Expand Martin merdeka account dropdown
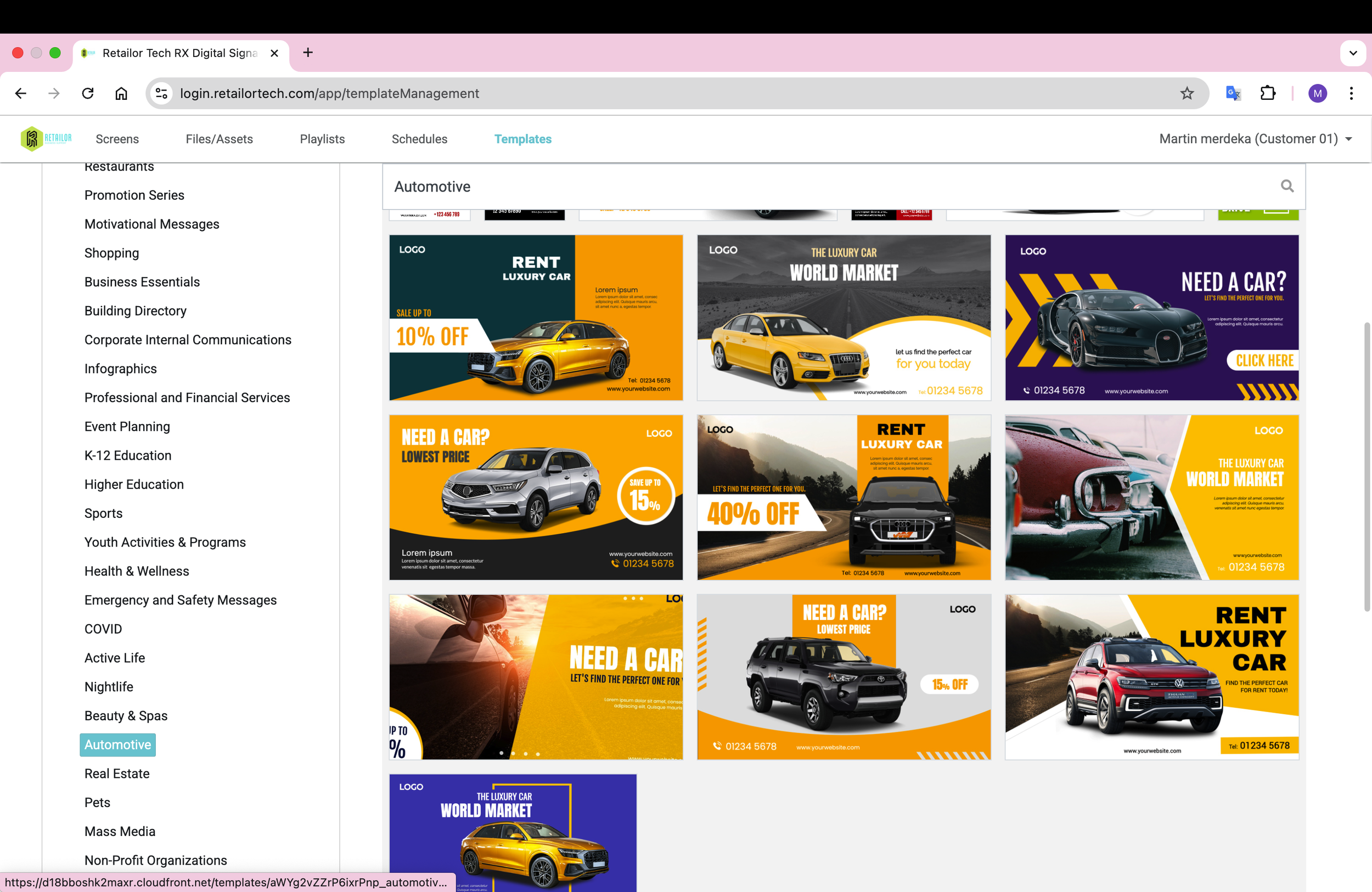 pos(1348,139)
